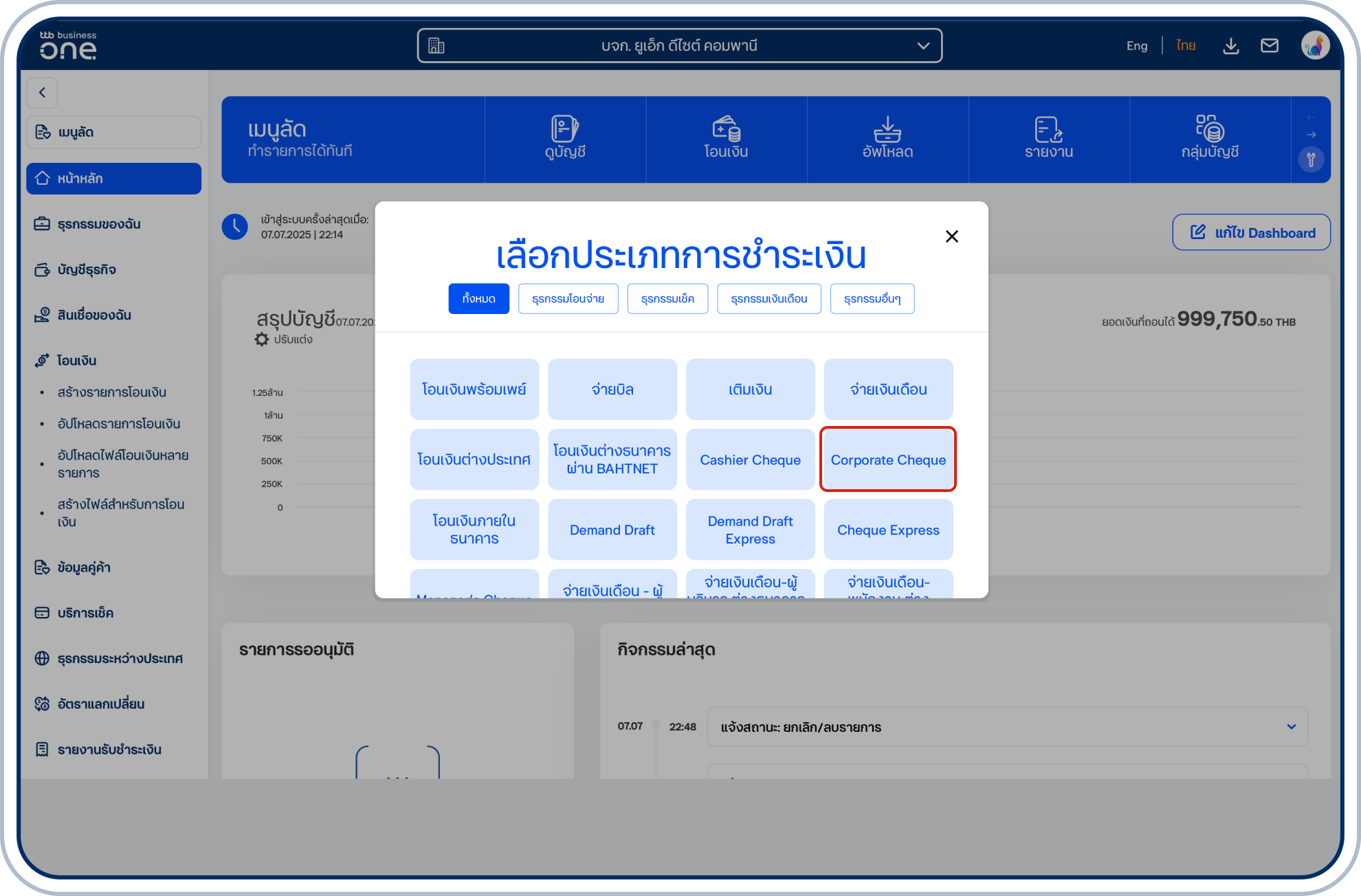
Task: Click the ปรับแต่ง gear icon
Action: click(262, 339)
